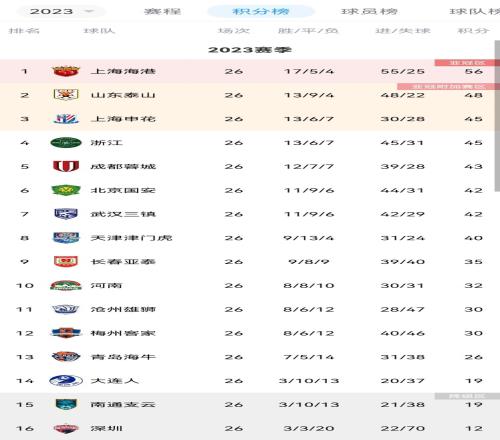Click the 武汉三镇 team badge

66,214
